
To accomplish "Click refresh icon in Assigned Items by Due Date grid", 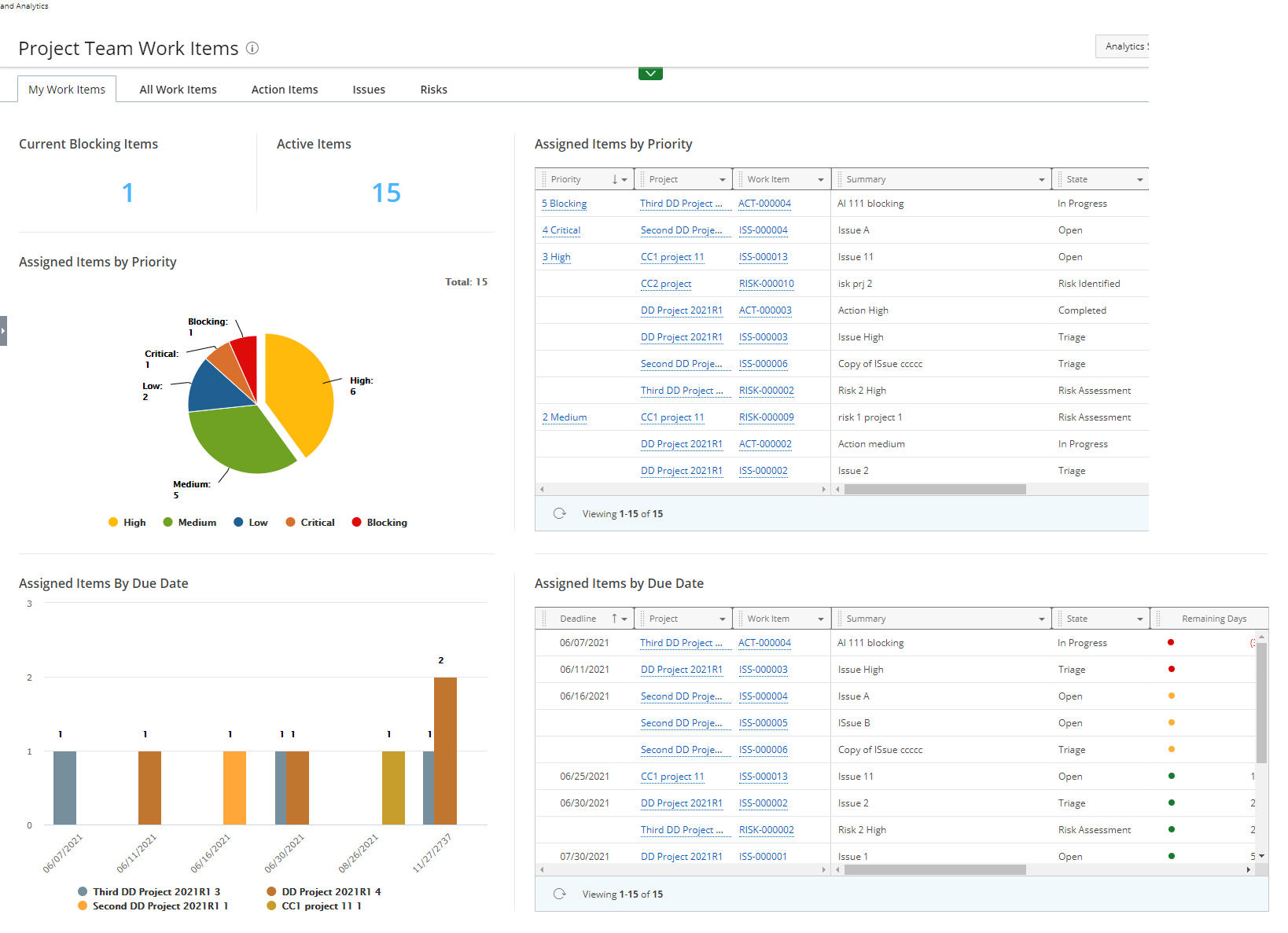I will (x=560, y=894).
